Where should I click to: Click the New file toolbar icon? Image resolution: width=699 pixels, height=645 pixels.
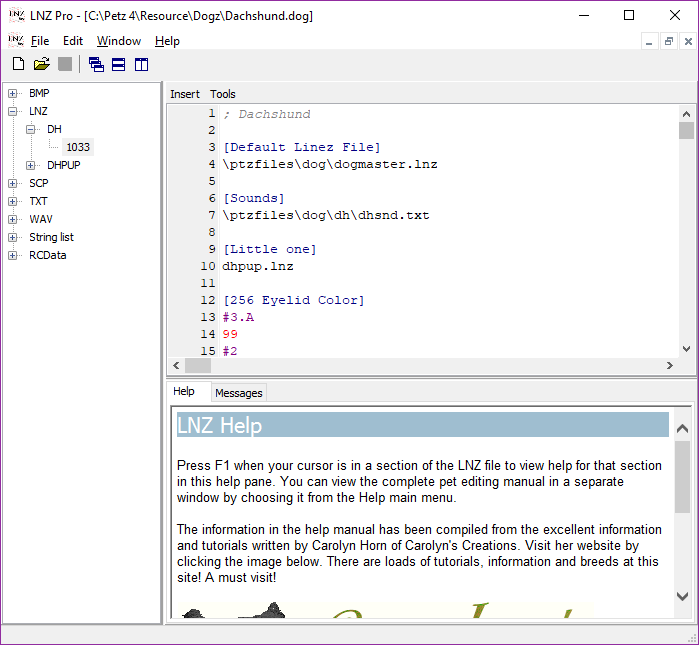tap(18, 65)
